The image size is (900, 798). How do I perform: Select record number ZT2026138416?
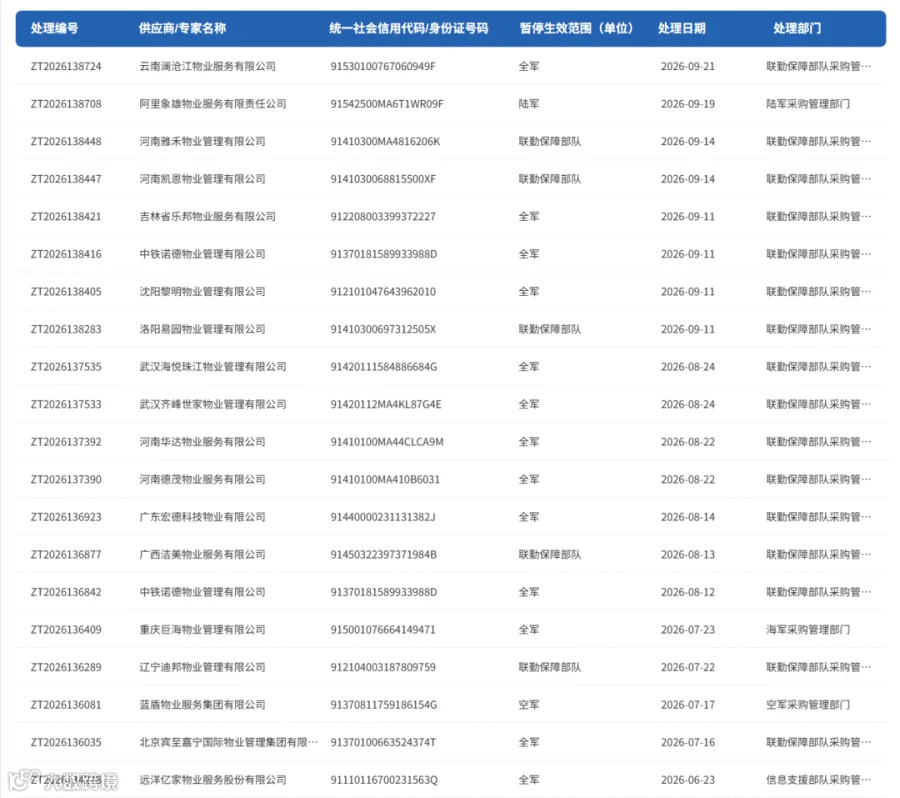pyautogui.click(x=66, y=254)
